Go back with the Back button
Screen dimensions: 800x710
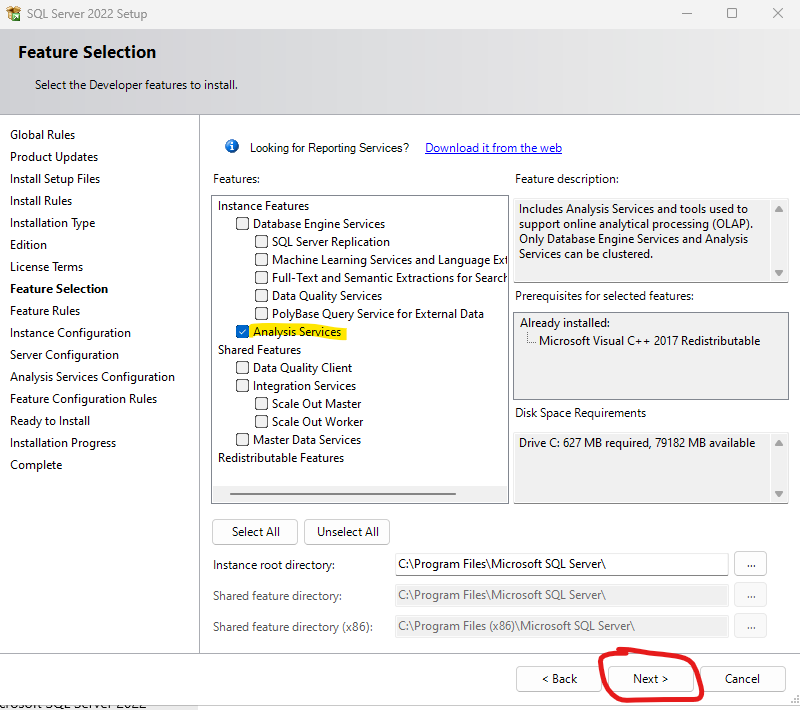559,679
